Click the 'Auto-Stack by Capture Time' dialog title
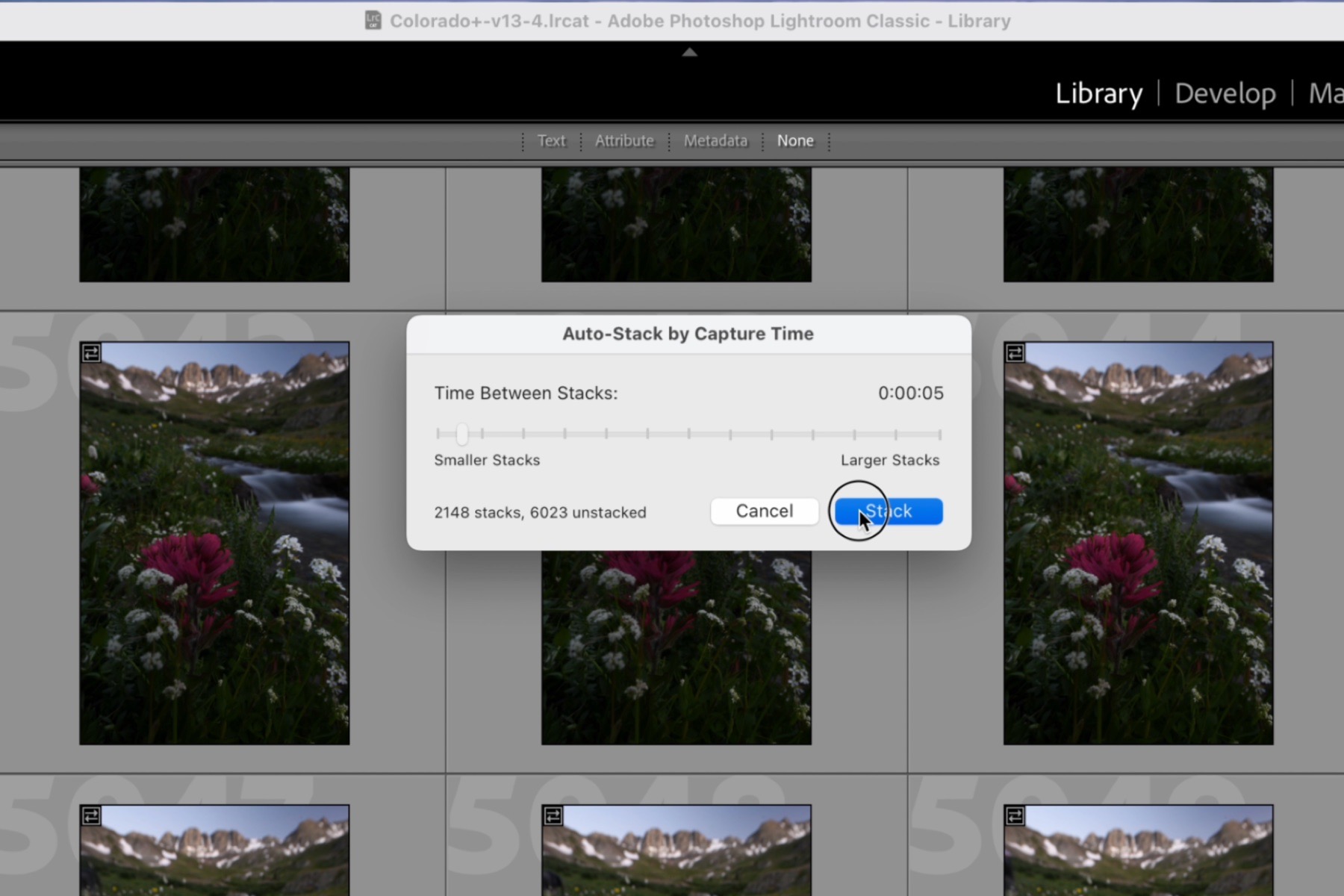The image size is (1344, 896). click(688, 334)
